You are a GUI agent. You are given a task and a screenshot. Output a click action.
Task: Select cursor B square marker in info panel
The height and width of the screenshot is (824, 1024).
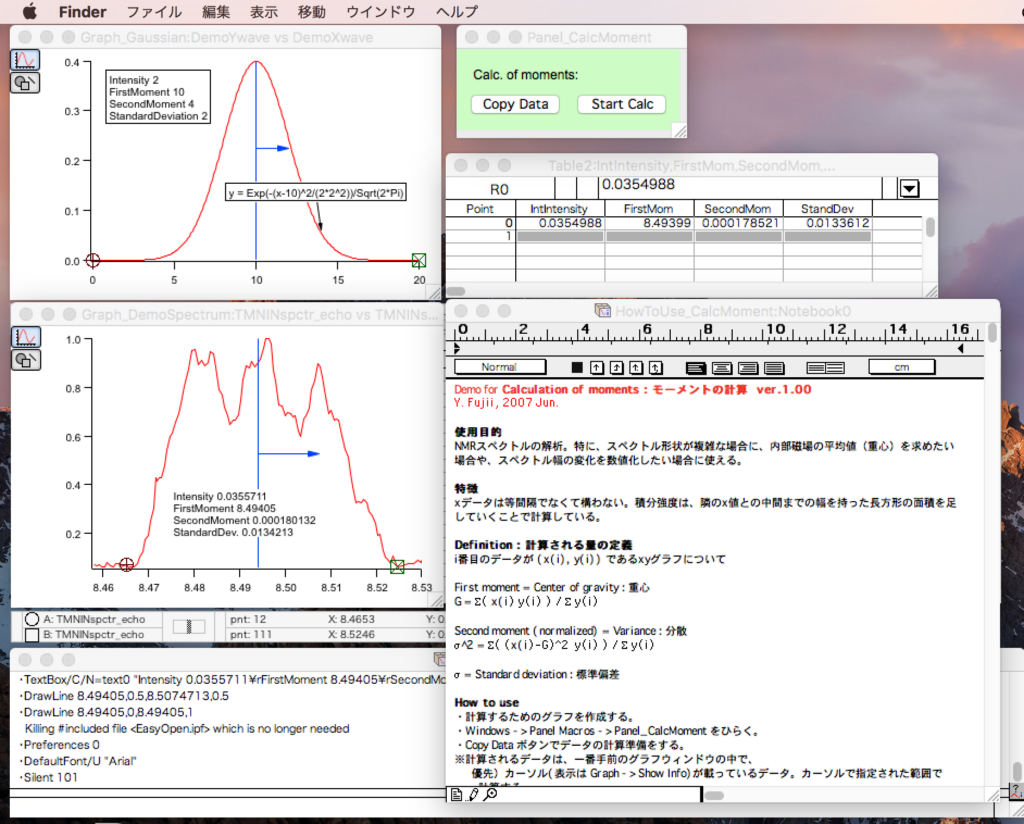32,635
